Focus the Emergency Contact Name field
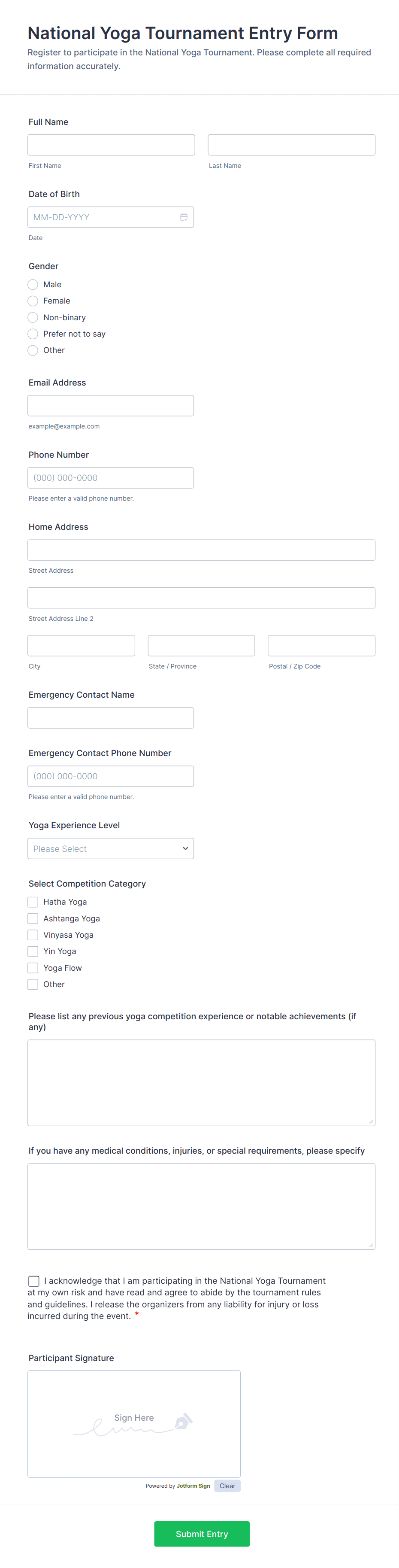Viewport: 399px width, 1568px height. point(111,717)
